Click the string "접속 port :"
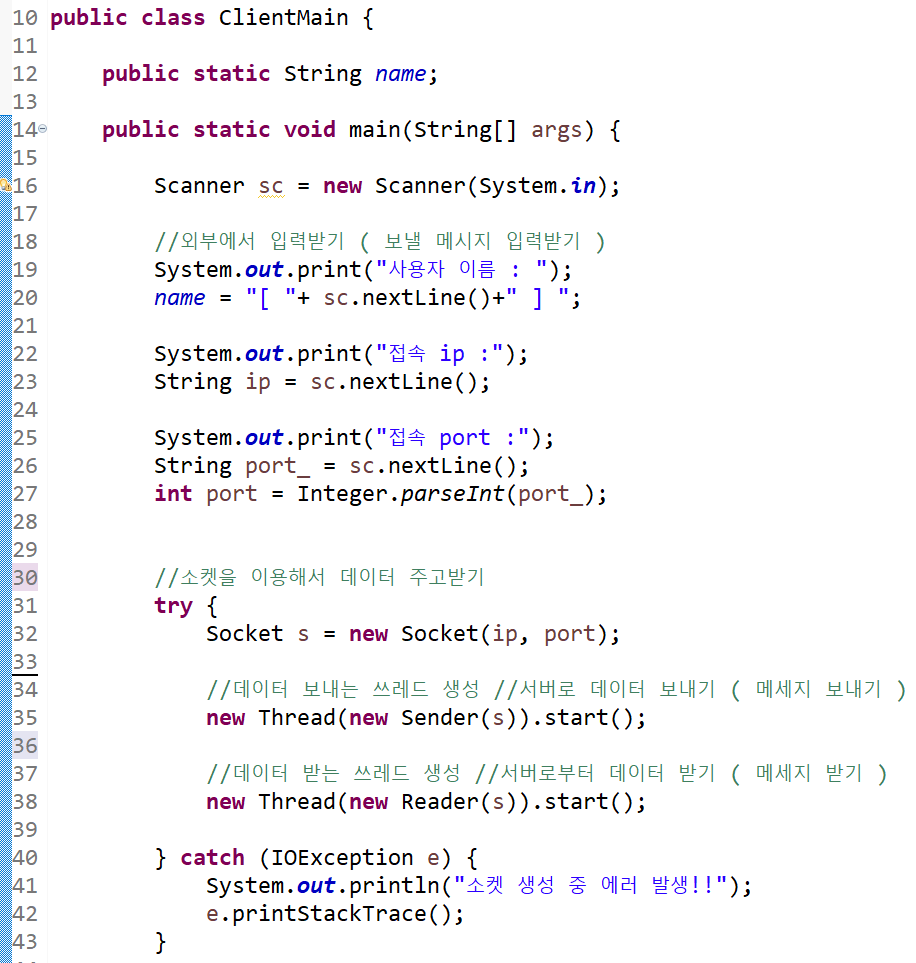Screen dimensions: 916x963 452,438
